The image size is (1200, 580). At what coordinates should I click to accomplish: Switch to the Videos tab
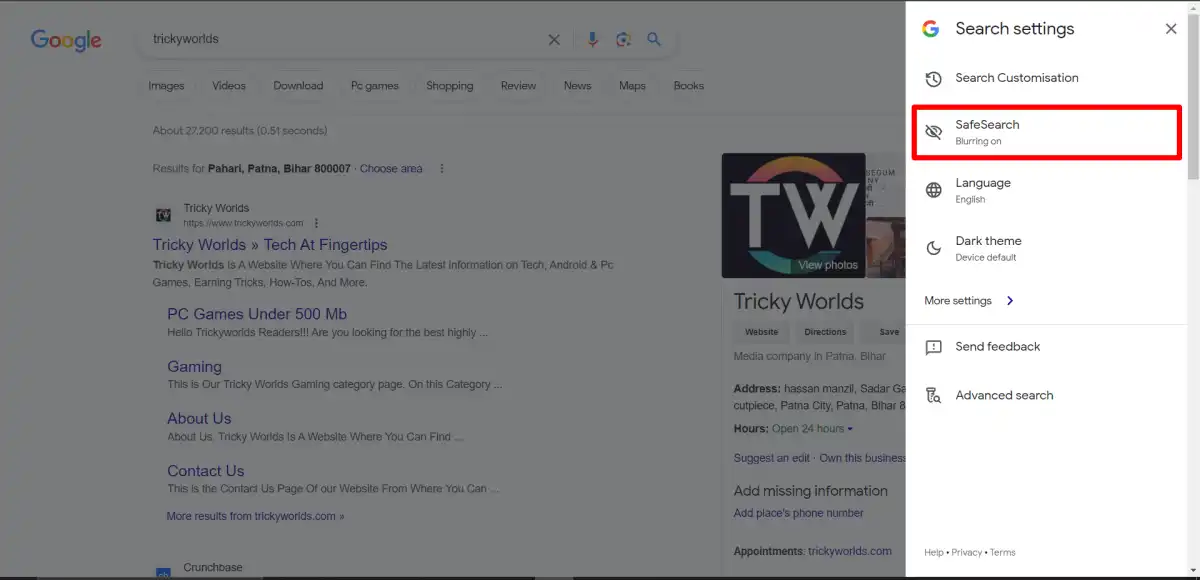coord(229,86)
